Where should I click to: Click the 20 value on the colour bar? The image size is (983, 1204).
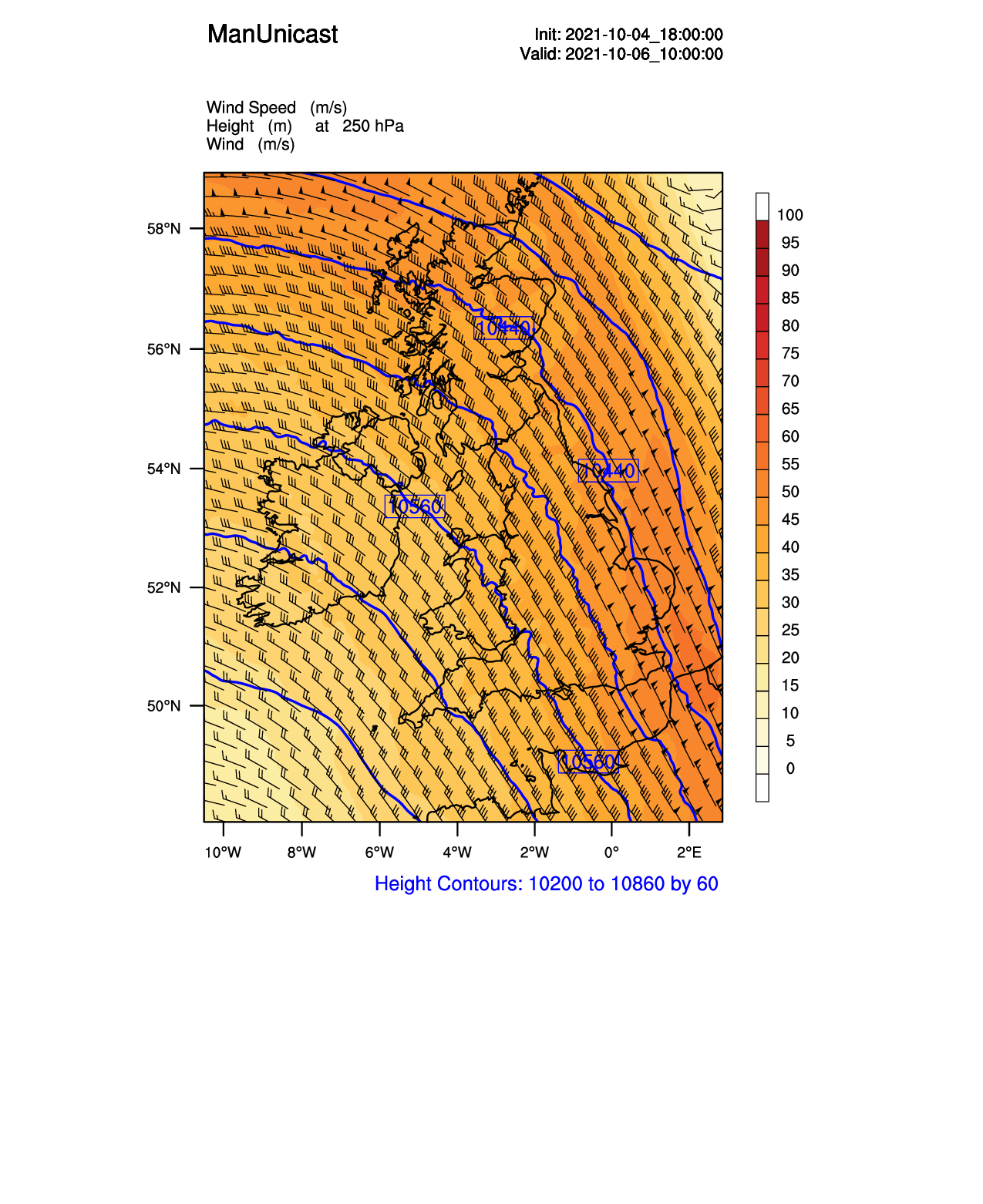click(x=790, y=658)
